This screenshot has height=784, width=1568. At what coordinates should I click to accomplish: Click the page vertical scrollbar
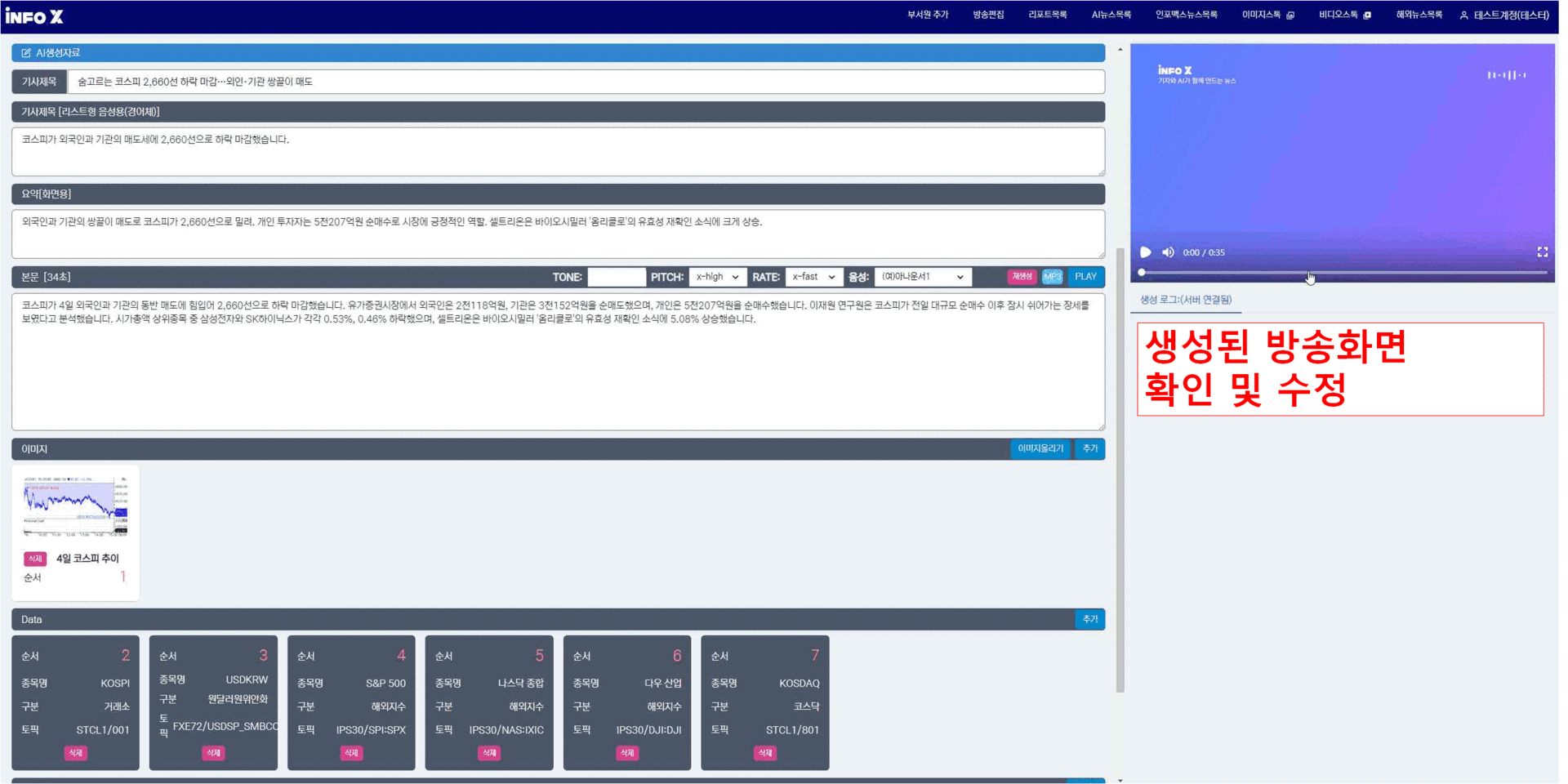tap(1120, 470)
